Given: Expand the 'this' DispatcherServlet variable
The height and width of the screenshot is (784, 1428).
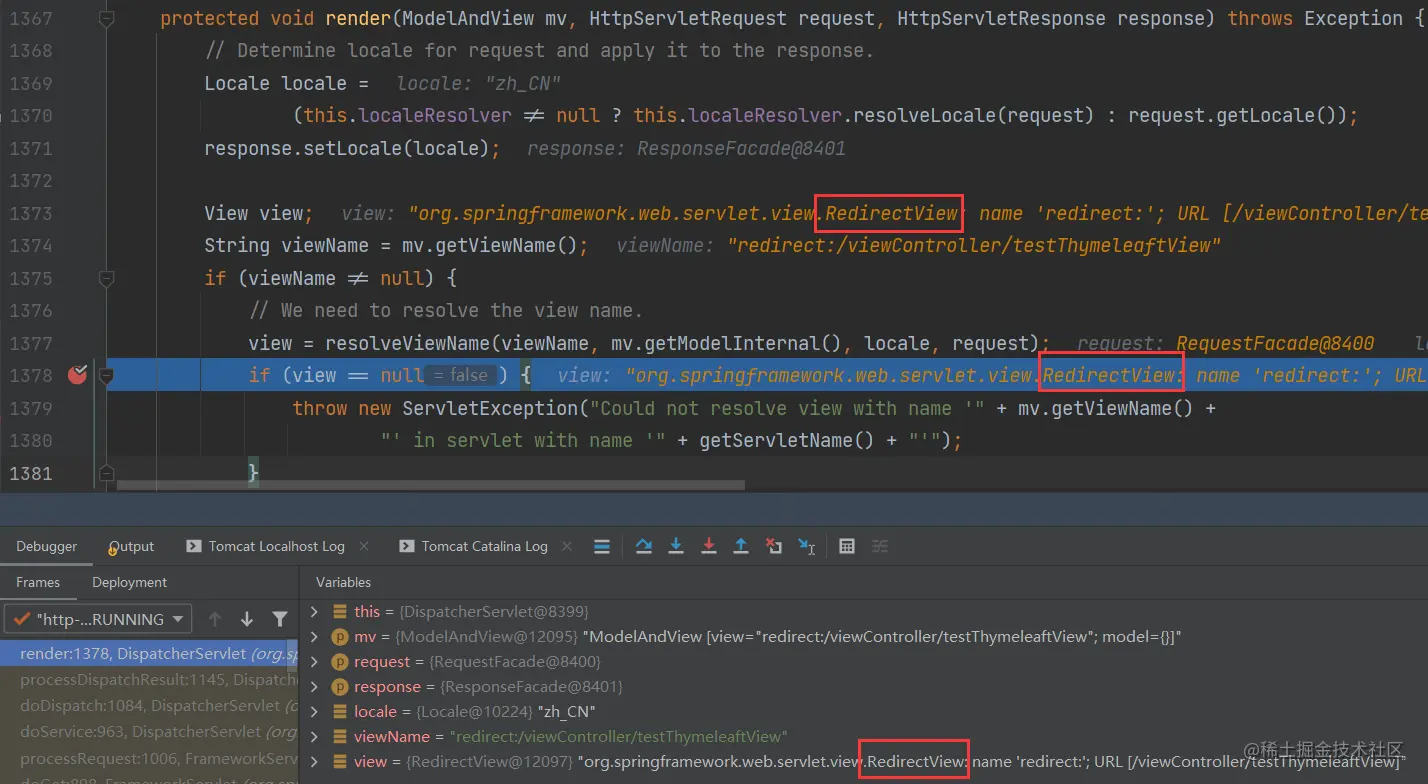Looking at the screenshot, I should click(314, 611).
